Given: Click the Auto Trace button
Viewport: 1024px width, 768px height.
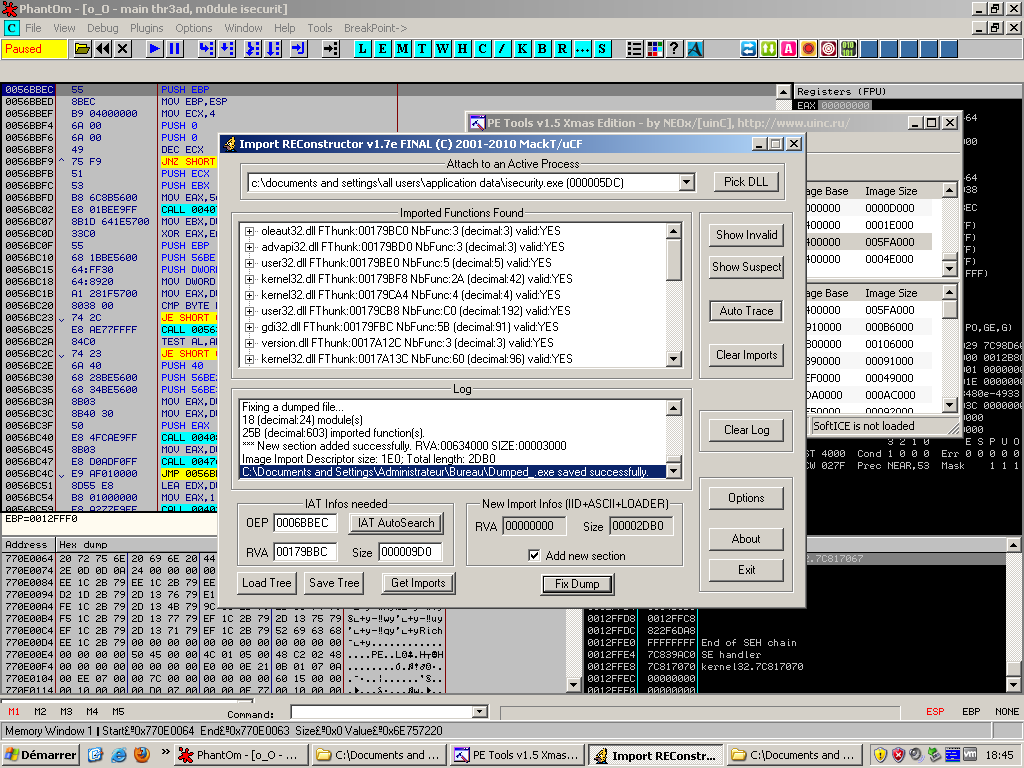Looking at the screenshot, I should click(746, 311).
